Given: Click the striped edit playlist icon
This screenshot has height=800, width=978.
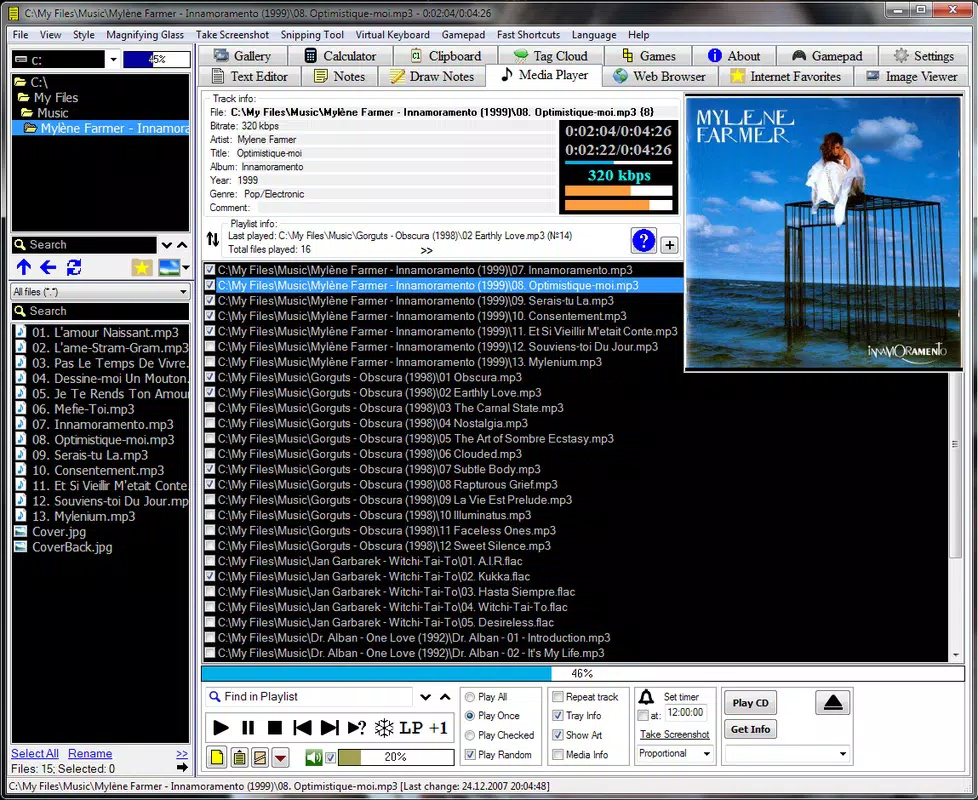Looking at the screenshot, I should [x=260, y=758].
